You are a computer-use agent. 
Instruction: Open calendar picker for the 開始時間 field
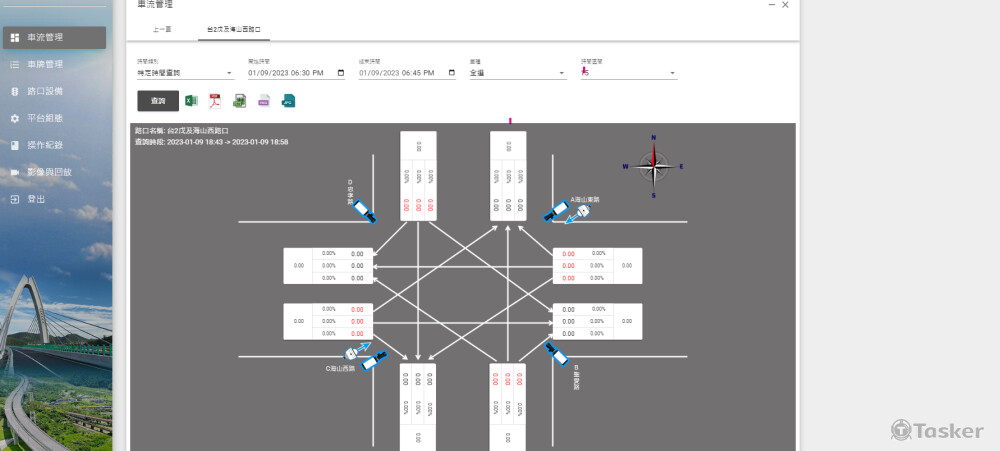click(342, 73)
